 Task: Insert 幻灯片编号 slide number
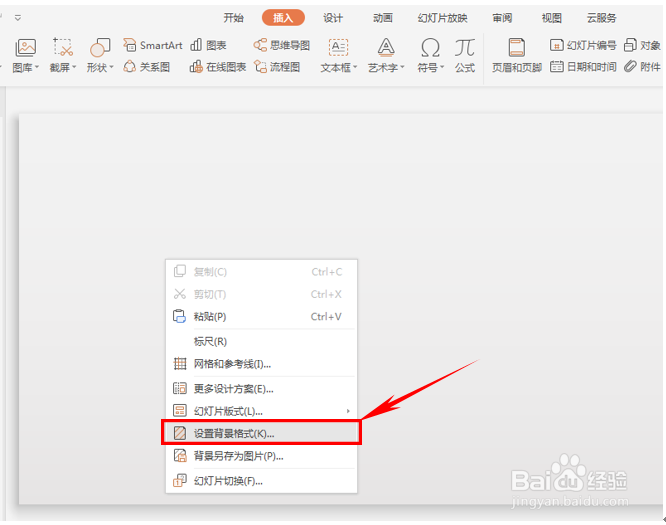coord(583,45)
